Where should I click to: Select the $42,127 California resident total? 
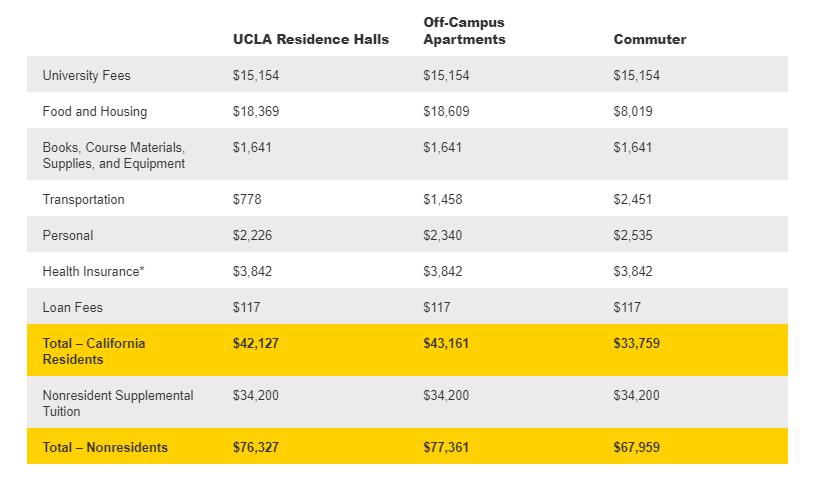point(255,343)
